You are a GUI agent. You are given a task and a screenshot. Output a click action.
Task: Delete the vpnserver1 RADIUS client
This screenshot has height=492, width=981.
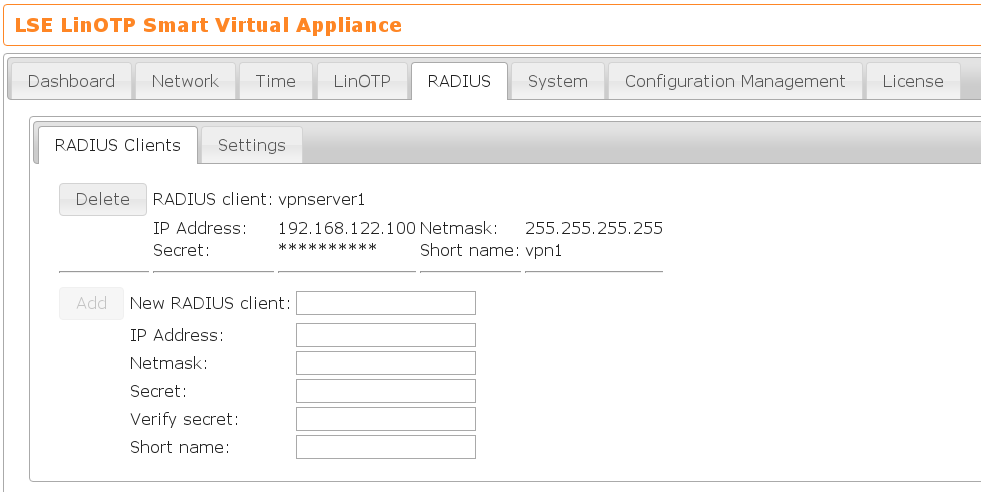pyautogui.click(x=103, y=199)
